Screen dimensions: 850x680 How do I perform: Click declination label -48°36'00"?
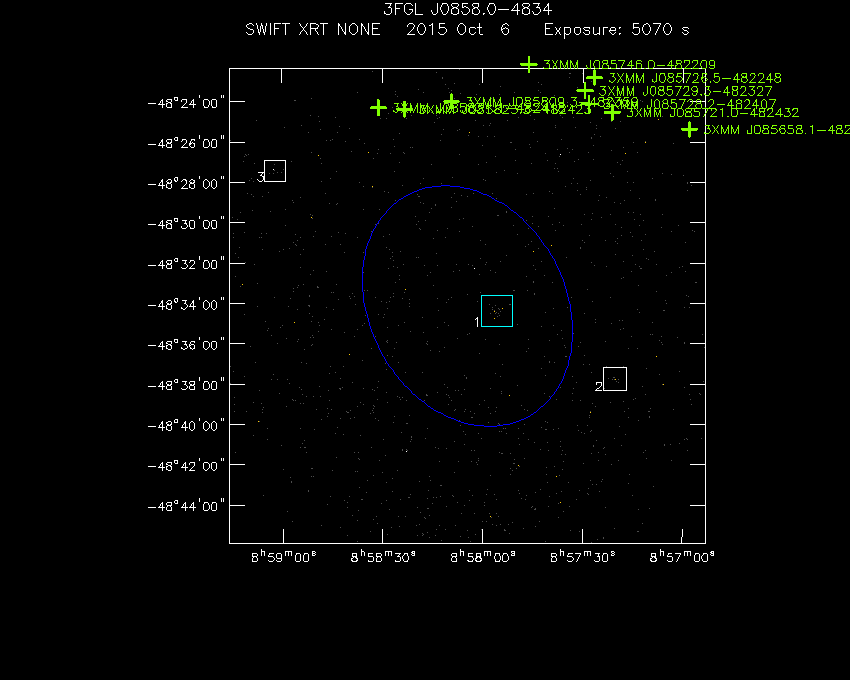click(186, 345)
